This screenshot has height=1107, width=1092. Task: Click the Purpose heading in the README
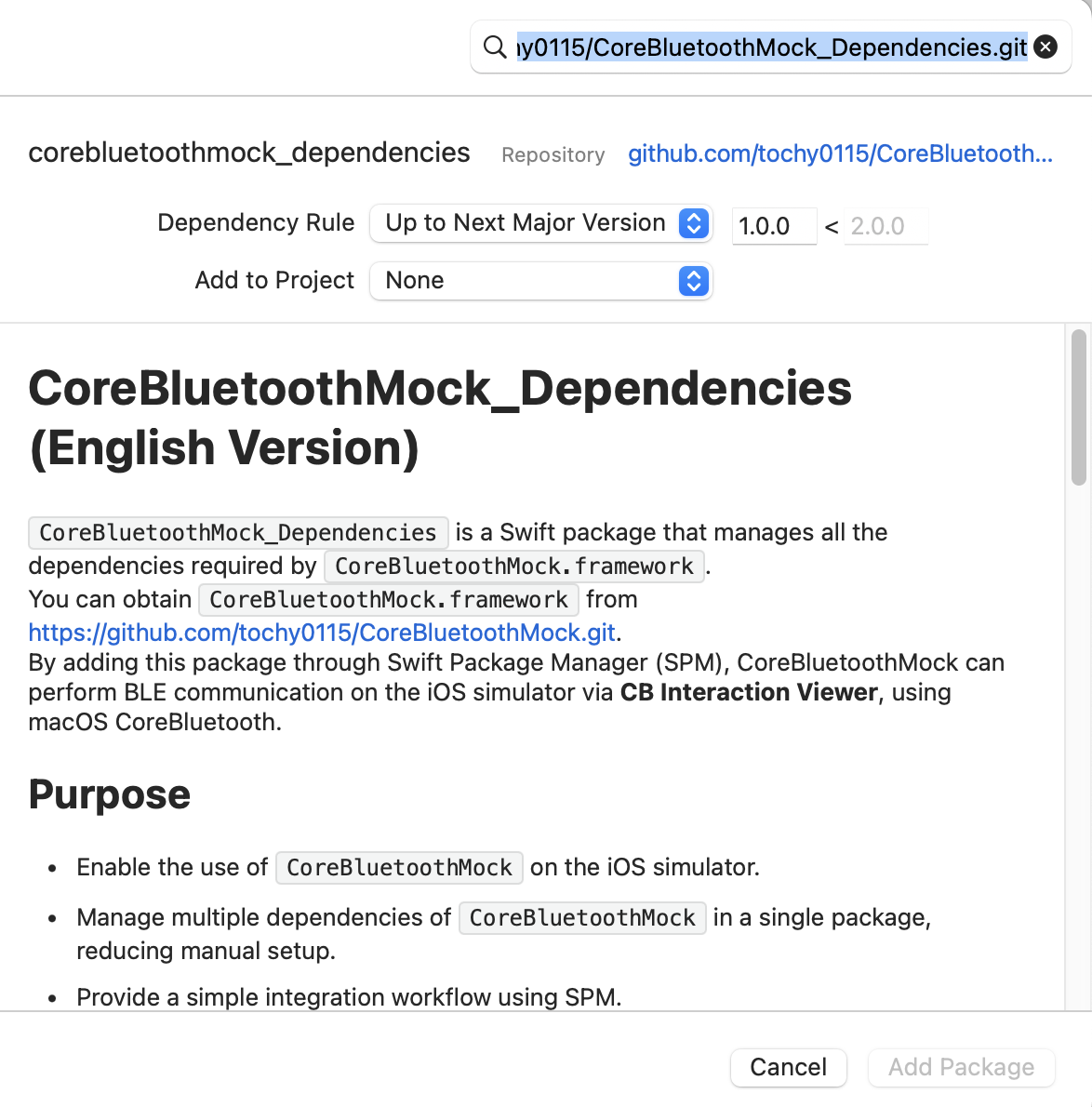coord(110,794)
